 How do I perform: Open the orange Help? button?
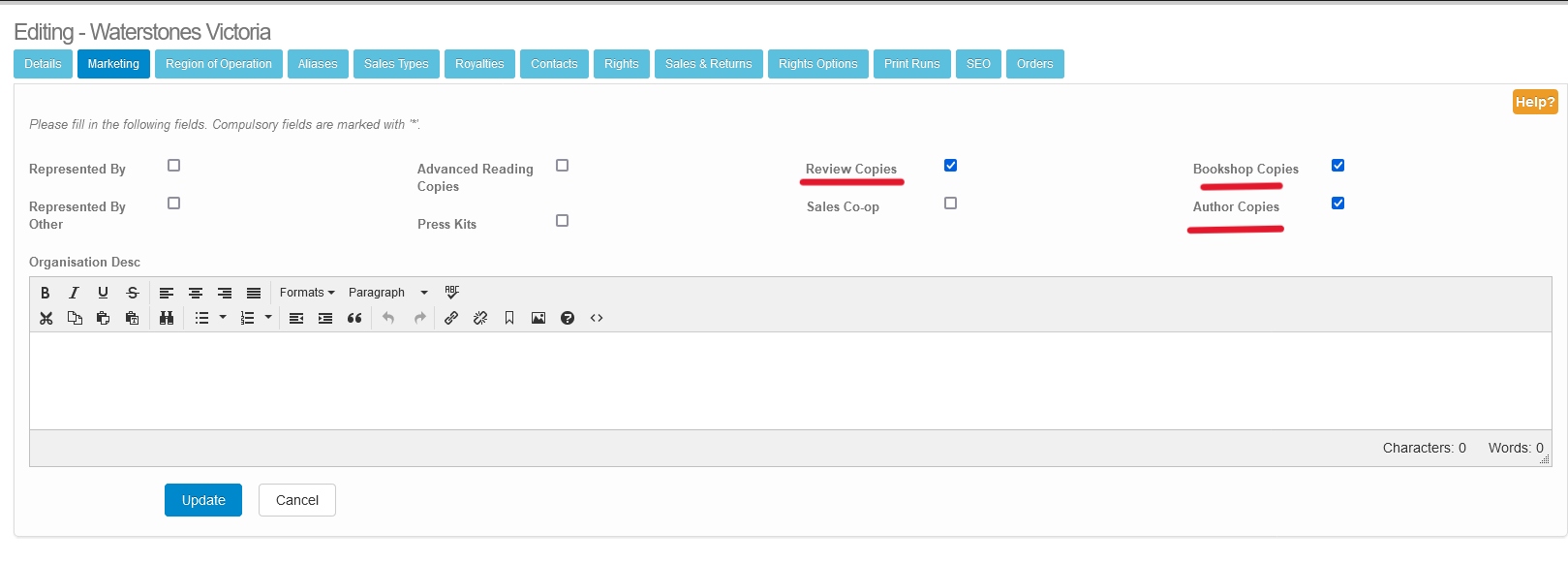coord(1535,102)
